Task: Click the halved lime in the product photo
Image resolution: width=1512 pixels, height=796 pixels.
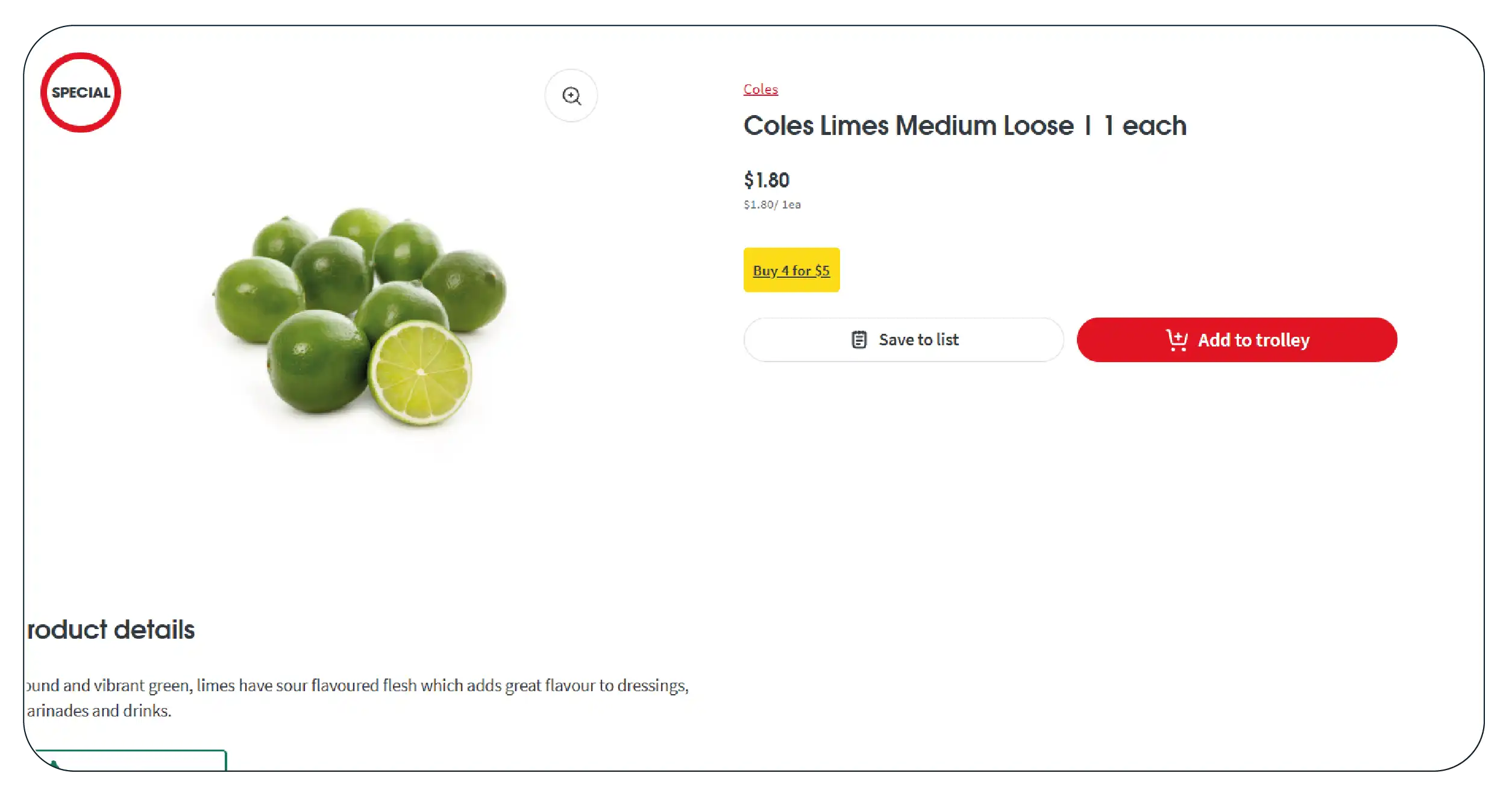Action: point(420,372)
